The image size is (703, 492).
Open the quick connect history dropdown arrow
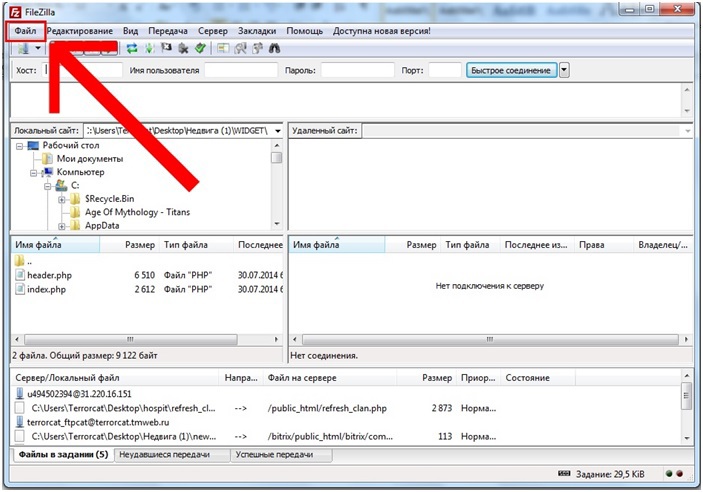click(564, 70)
